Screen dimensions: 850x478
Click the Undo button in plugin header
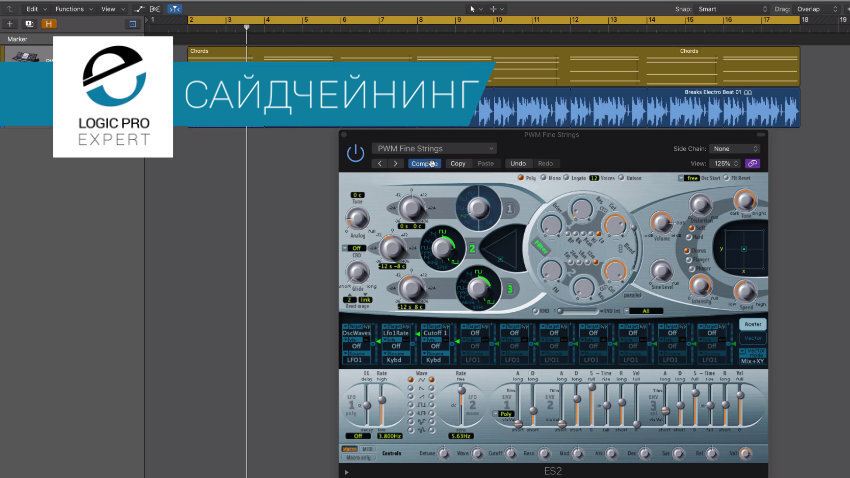(518, 164)
